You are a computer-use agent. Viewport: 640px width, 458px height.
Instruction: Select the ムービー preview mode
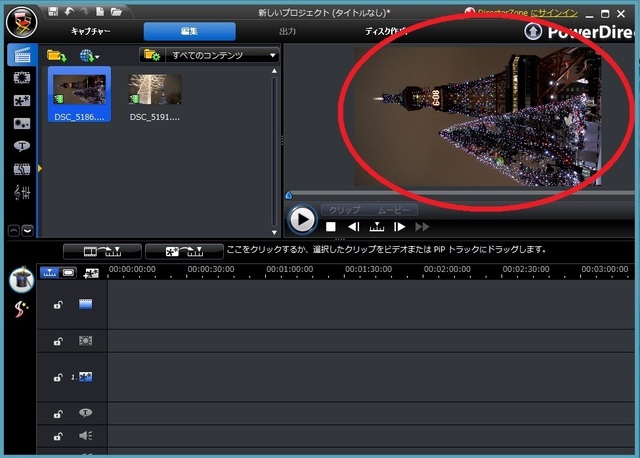pyautogui.click(x=393, y=210)
